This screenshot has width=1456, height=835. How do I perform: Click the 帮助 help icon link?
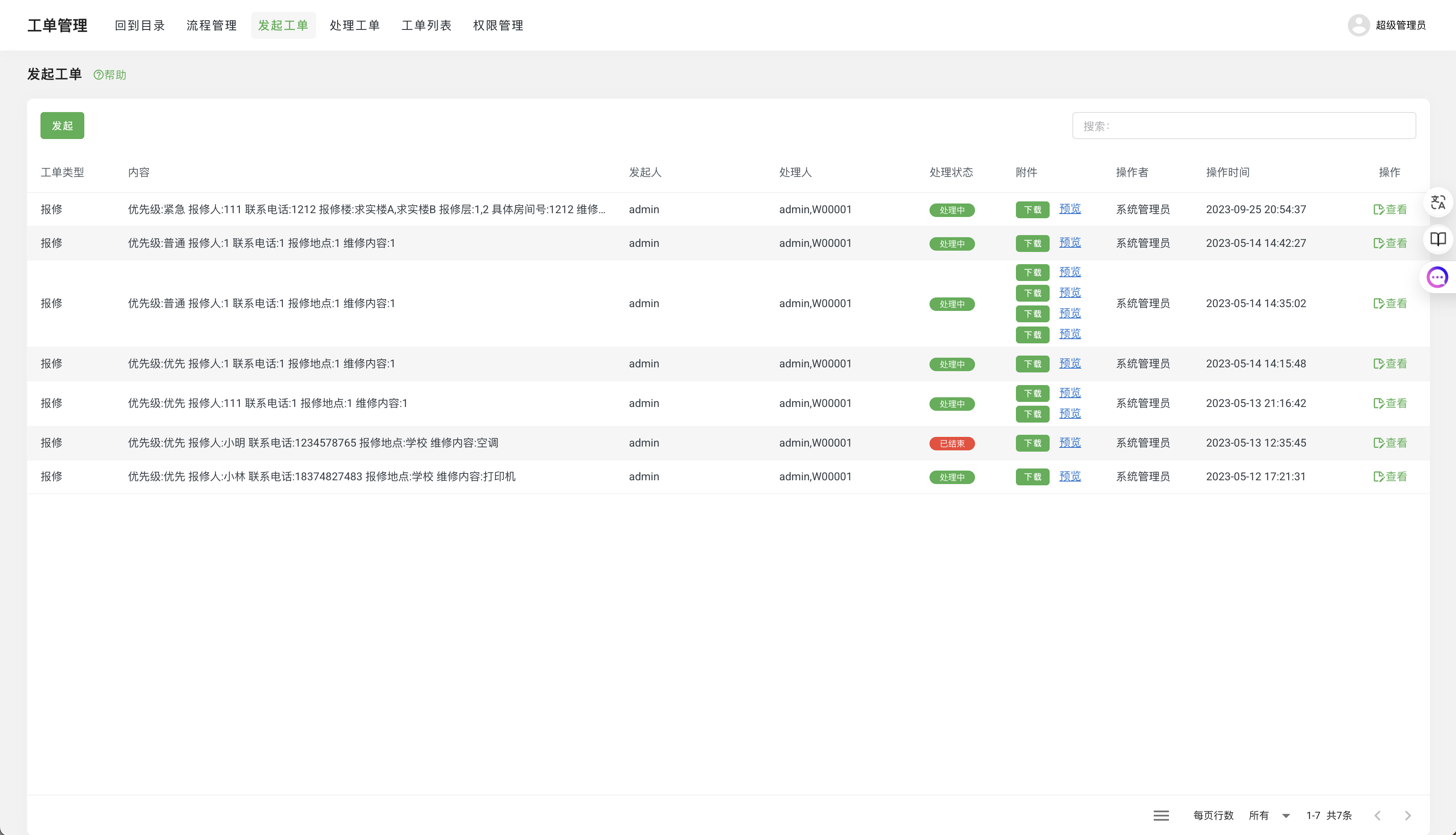pos(110,75)
